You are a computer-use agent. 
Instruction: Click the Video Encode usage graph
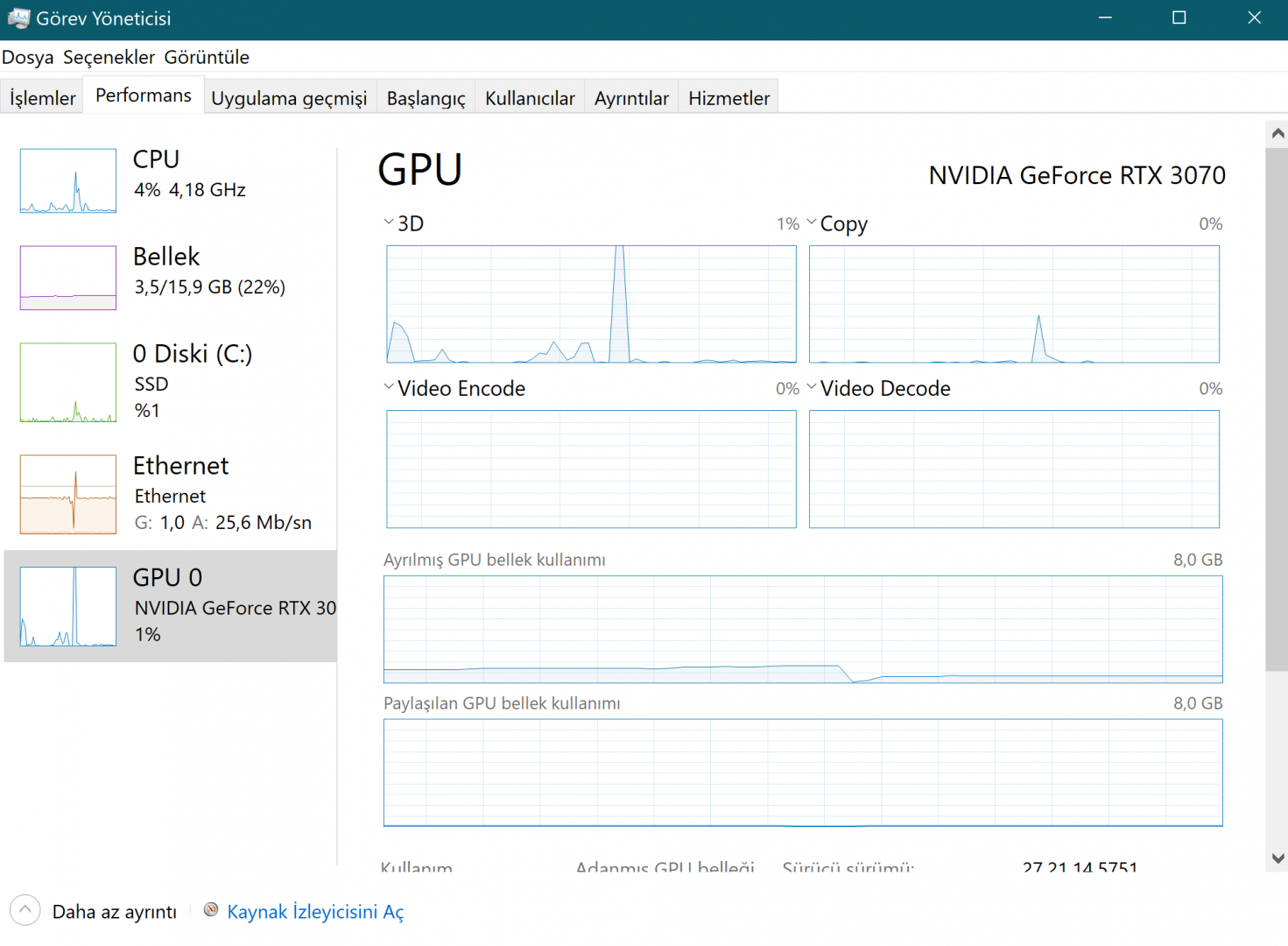(591, 469)
